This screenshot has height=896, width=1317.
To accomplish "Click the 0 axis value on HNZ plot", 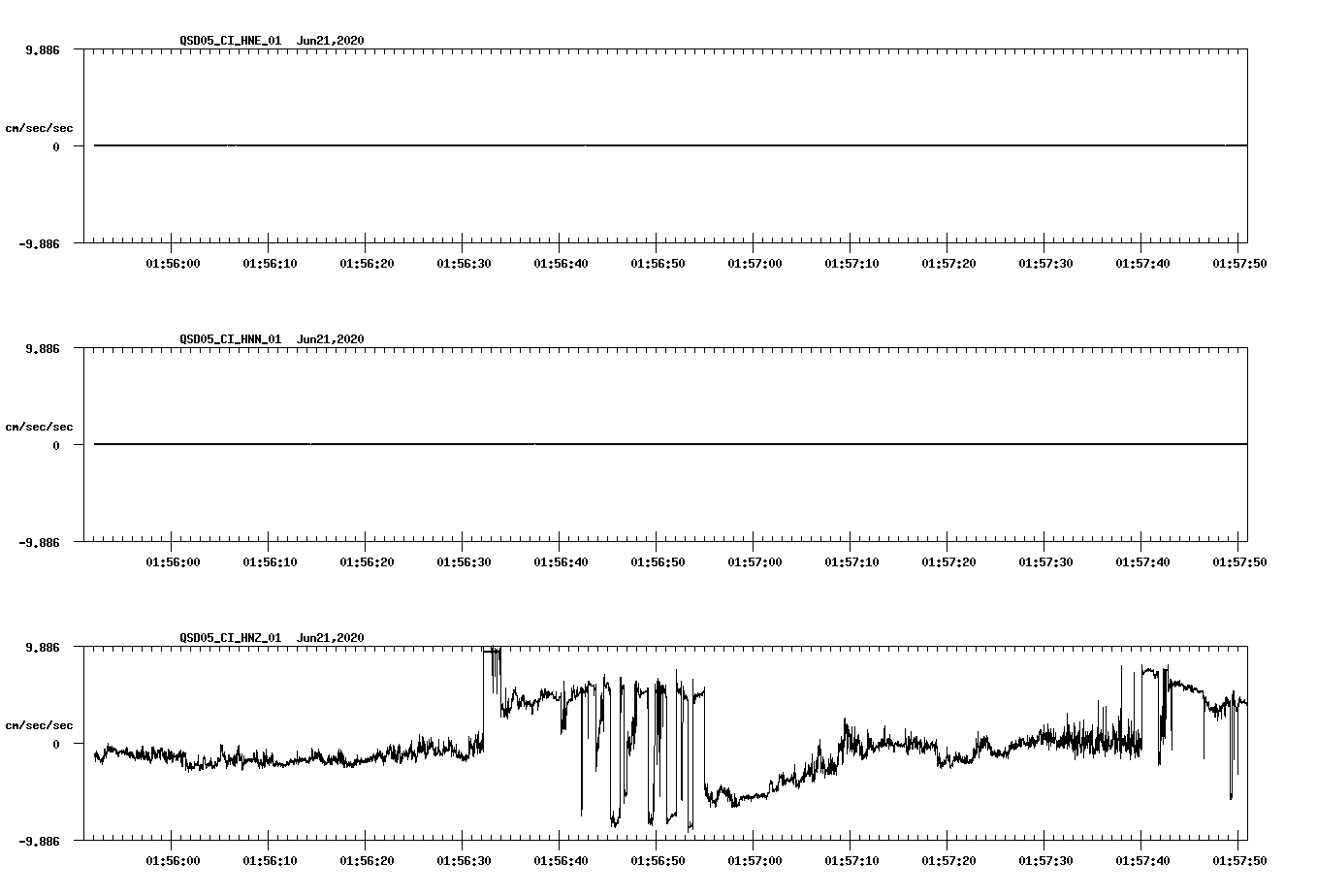I will [x=56, y=744].
